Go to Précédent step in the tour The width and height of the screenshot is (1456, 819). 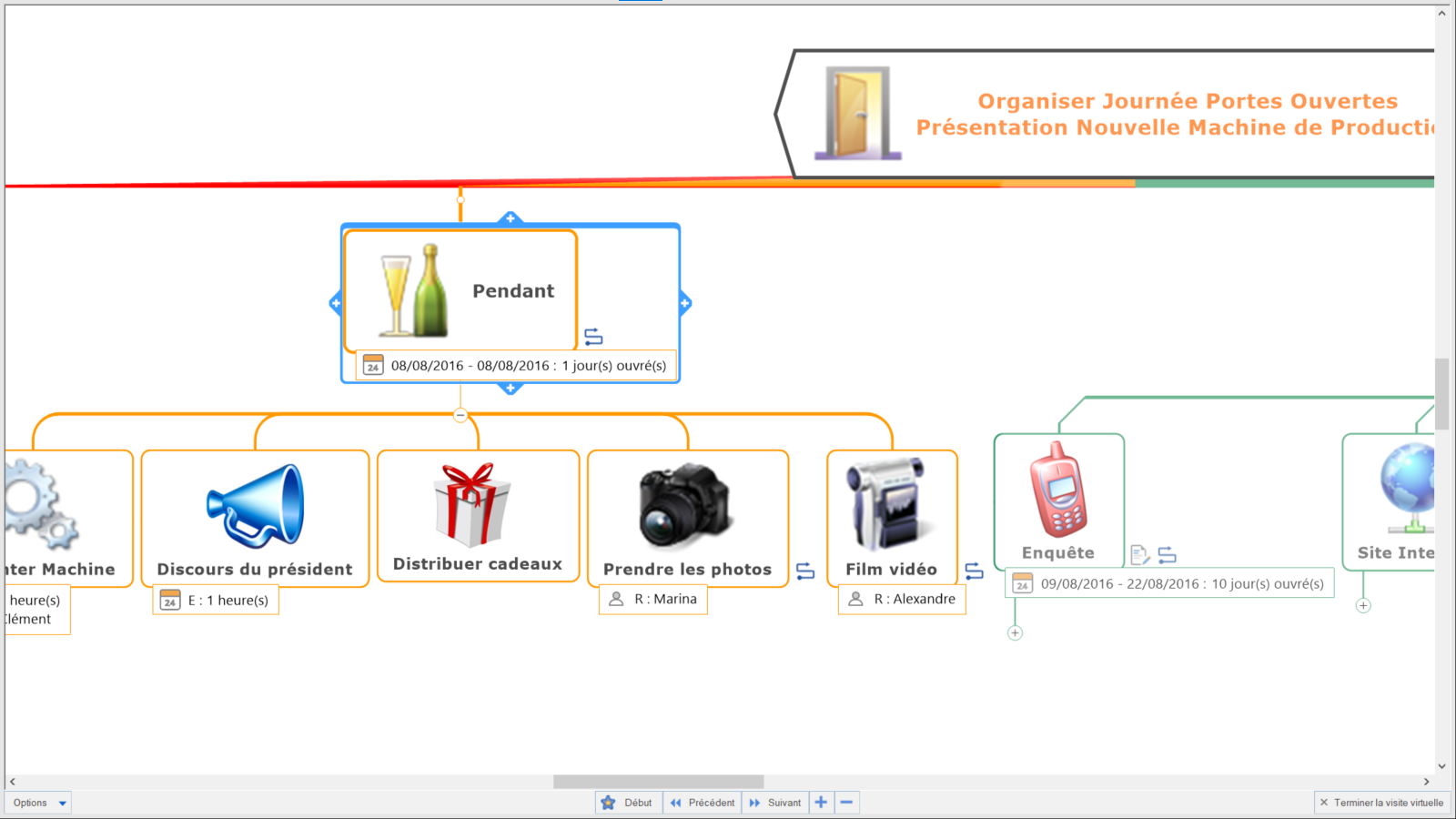[702, 803]
